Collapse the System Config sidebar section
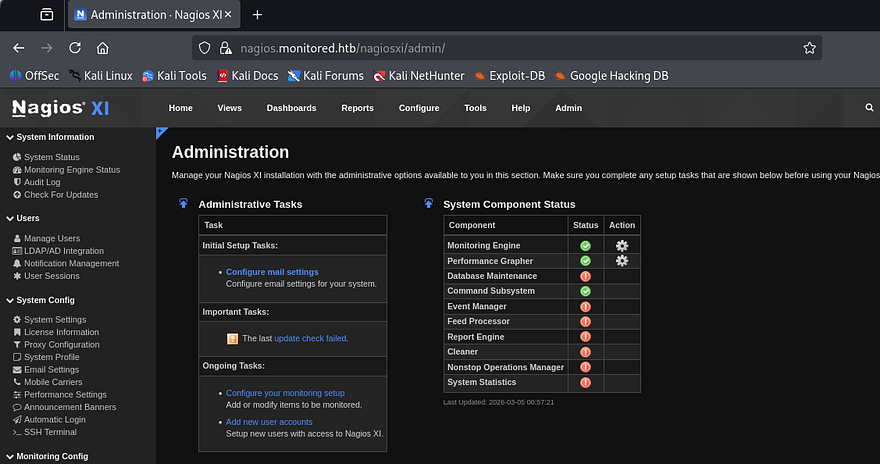This screenshot has height=464, width=880. (x=45, y=300)
